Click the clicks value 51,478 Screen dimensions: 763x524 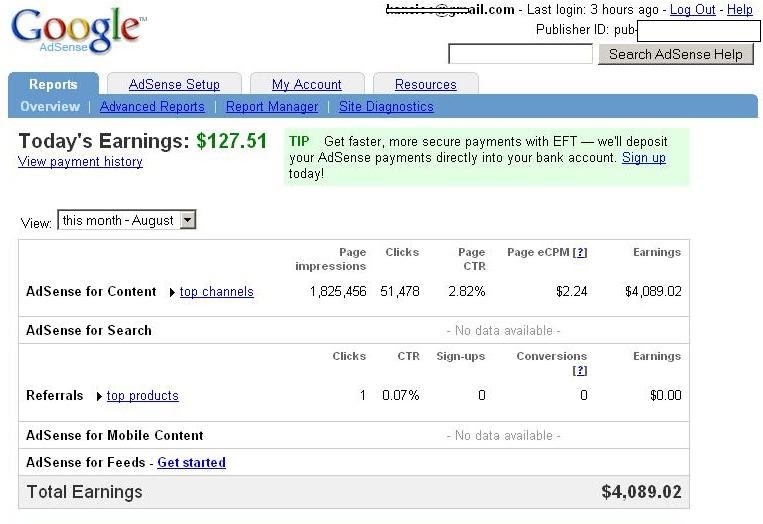(400, 291)
